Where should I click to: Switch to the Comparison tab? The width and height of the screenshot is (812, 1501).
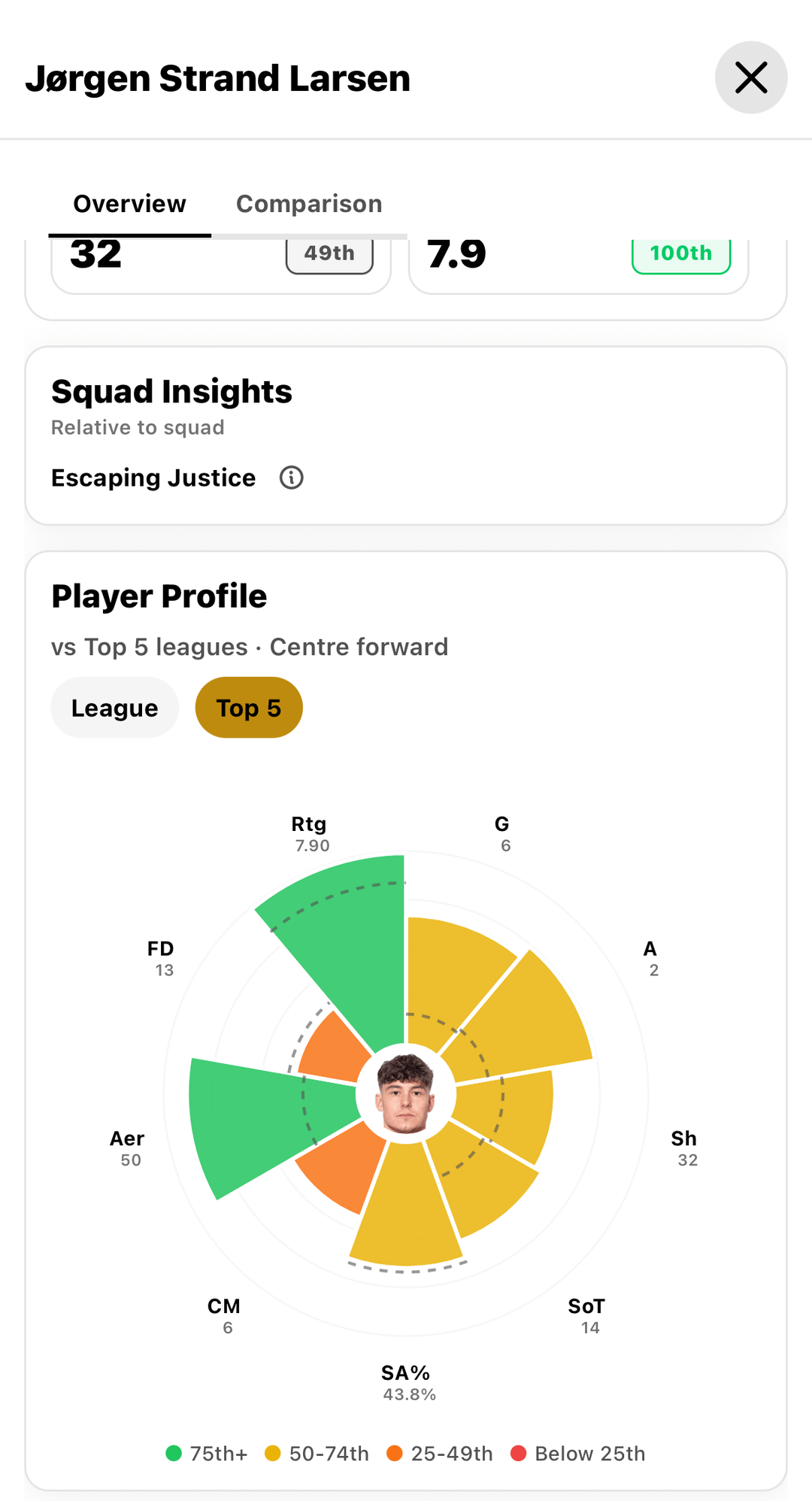(x=309, y=204)
